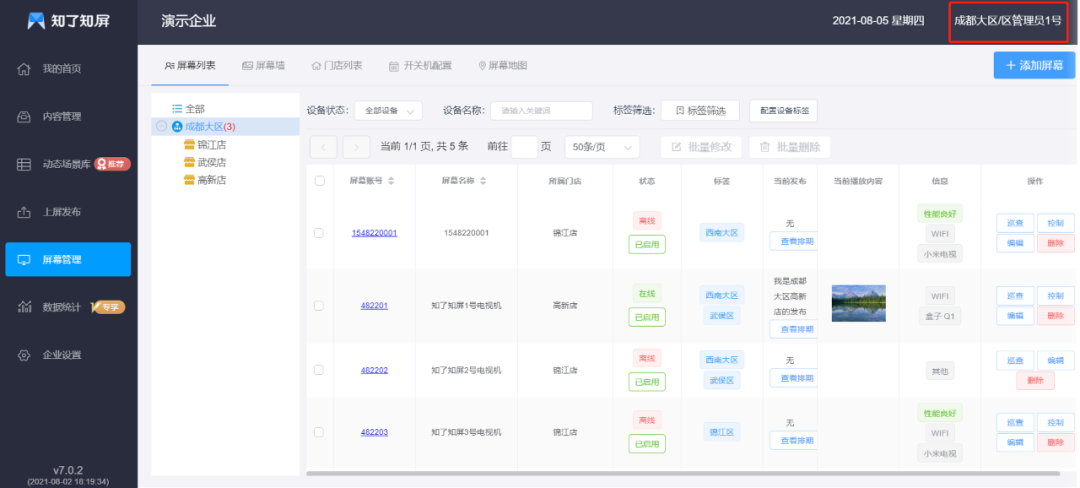1080x488 pixels.
Task: Click 编辑 for 知了知屏3号电视机
Action: pyautogui.click(x=1015, y=443)
